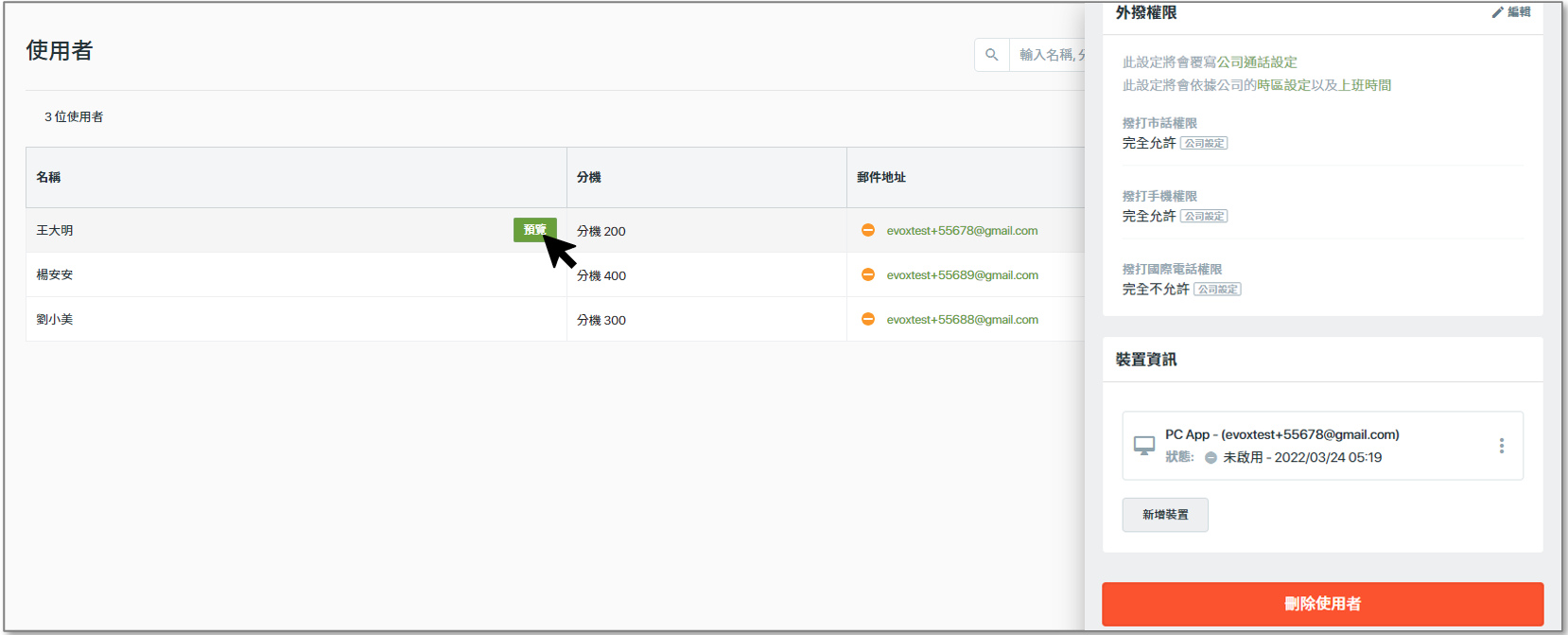This screenshot has height=635, width=1568.
Task: Click the 編輯 pencil edit link
Action: [1511, 12]
